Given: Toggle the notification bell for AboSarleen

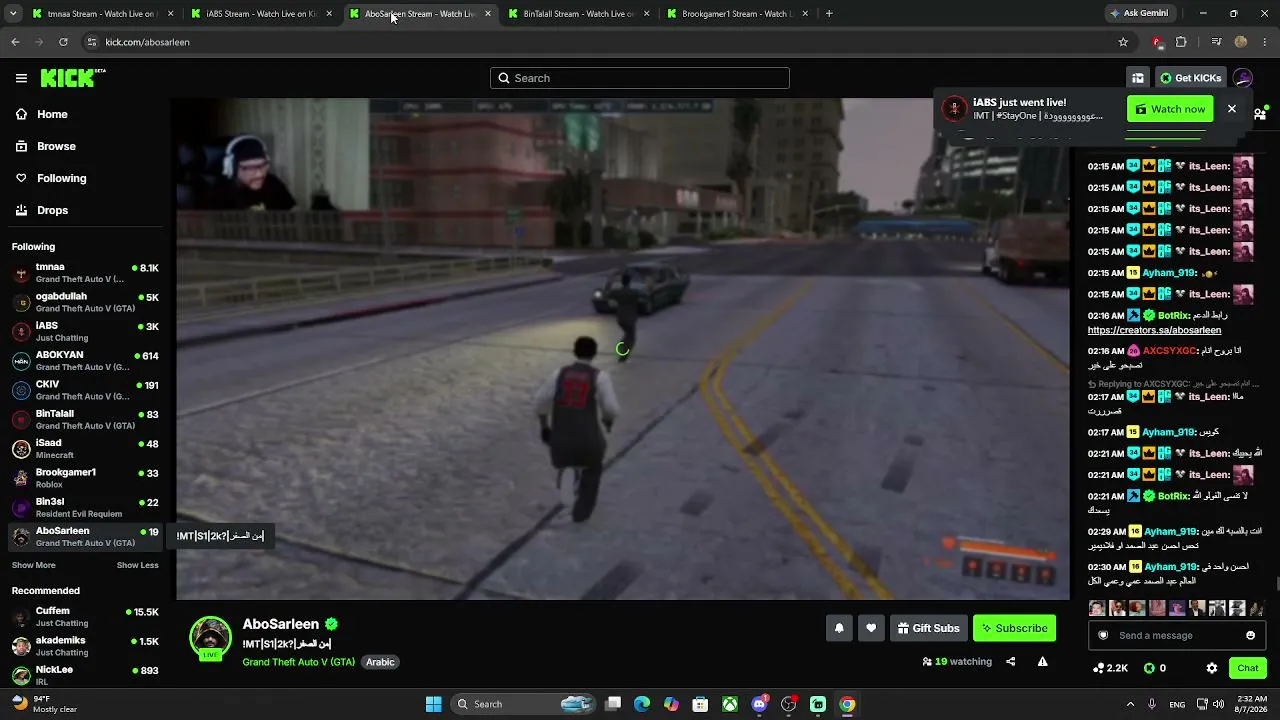Looking at the screenshot, I should pyautogui.click(x=839, y=628).
